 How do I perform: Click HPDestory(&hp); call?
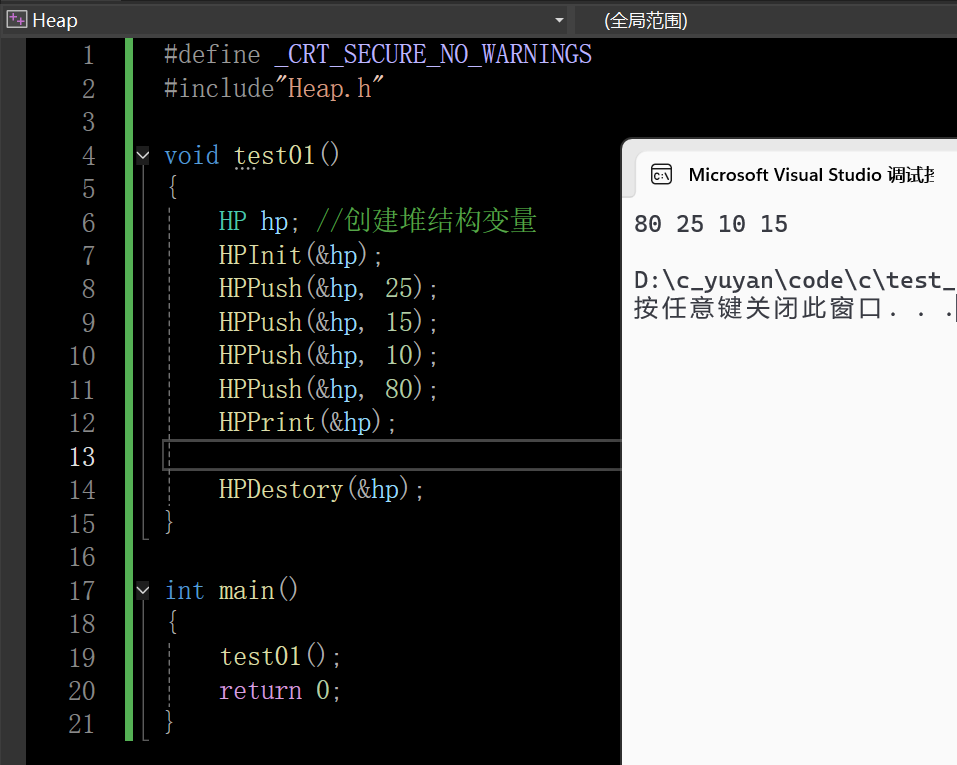pos(321,490)
